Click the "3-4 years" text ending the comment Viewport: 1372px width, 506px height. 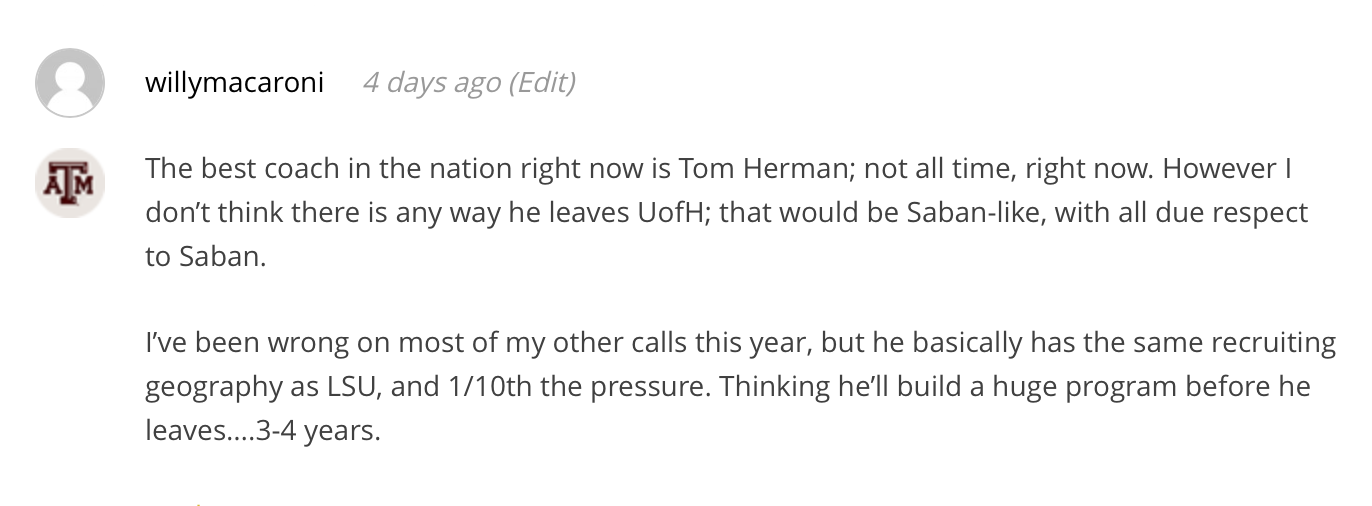pos(318,431)
